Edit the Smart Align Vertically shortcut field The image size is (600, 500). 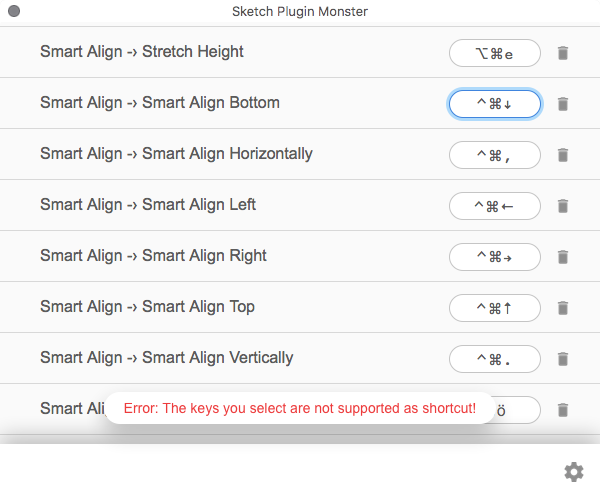coord(495,359)
